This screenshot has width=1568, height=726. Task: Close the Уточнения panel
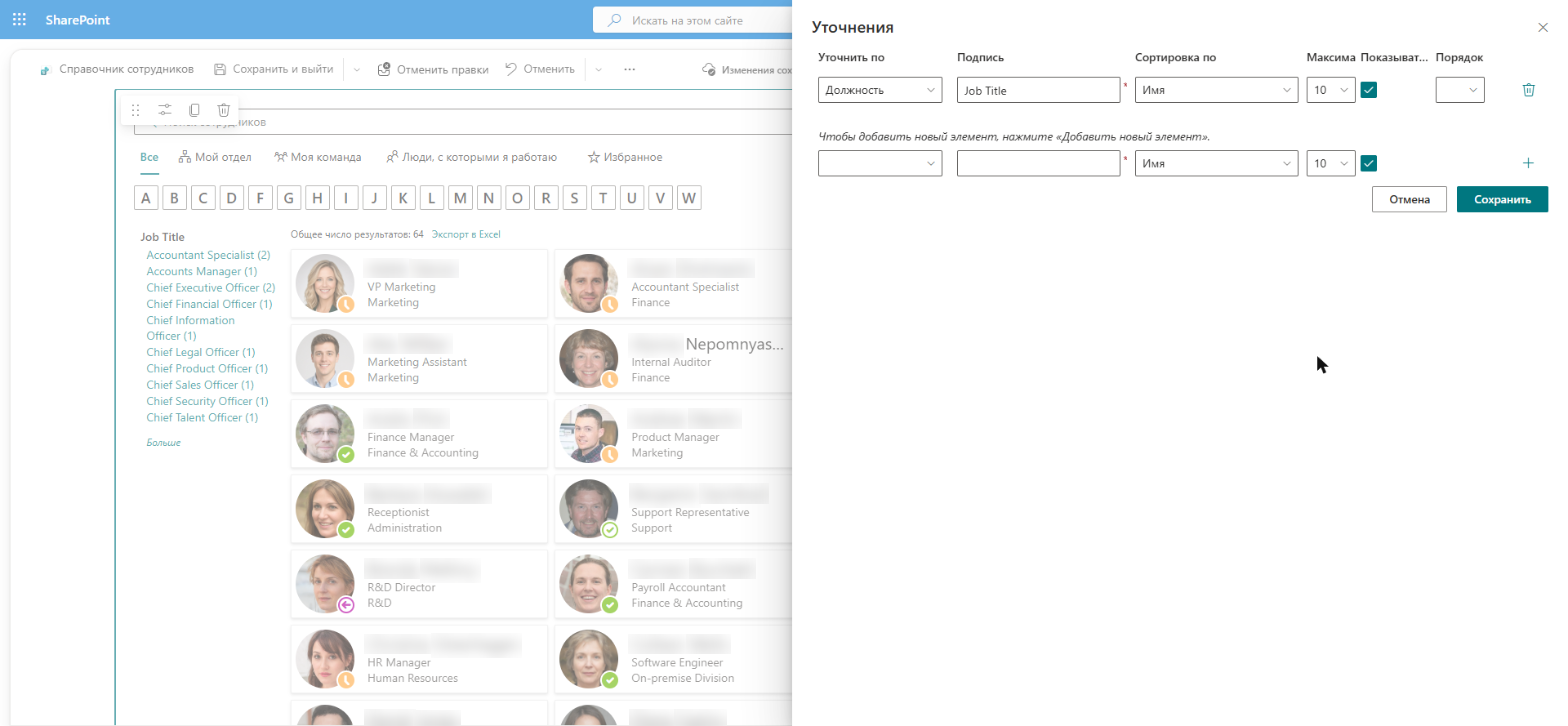pyautogui.click(x=1543, y=28)
